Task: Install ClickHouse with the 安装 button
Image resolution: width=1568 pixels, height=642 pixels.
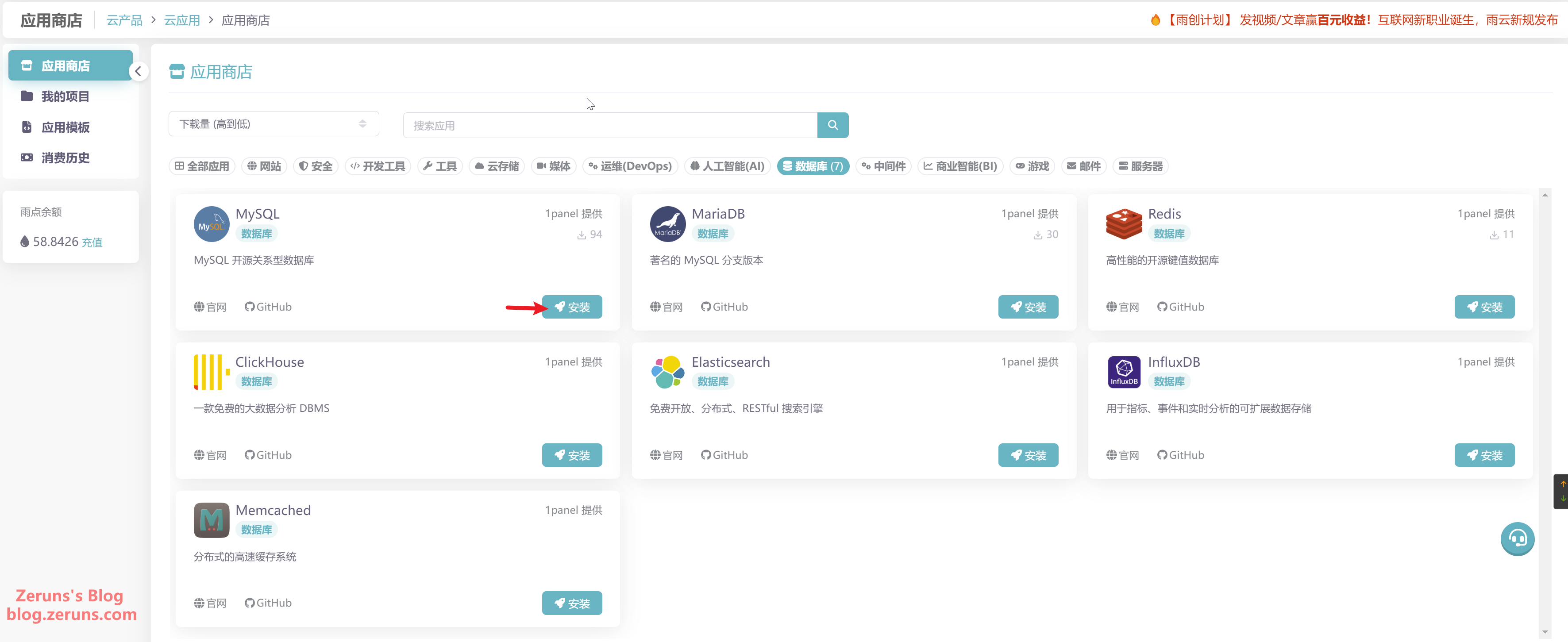Action: click(571, 455)
